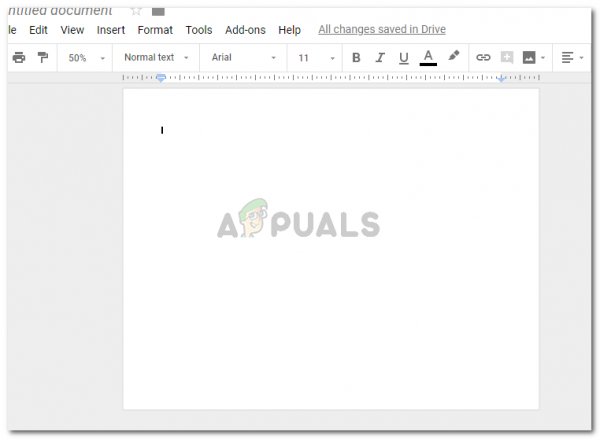Open the View menu
This screenshot has height=439, width=600.
coord(72,30)
